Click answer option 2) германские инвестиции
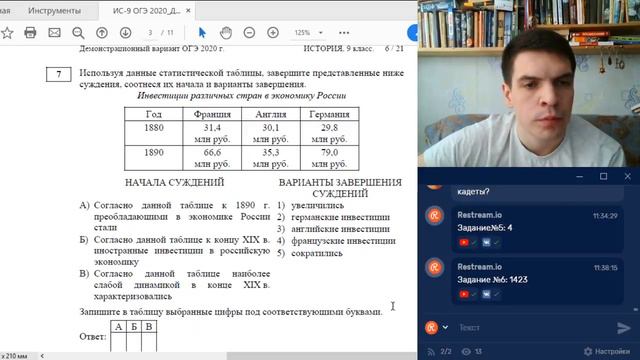This screenshot has height=360, width=640. point(333,217)
